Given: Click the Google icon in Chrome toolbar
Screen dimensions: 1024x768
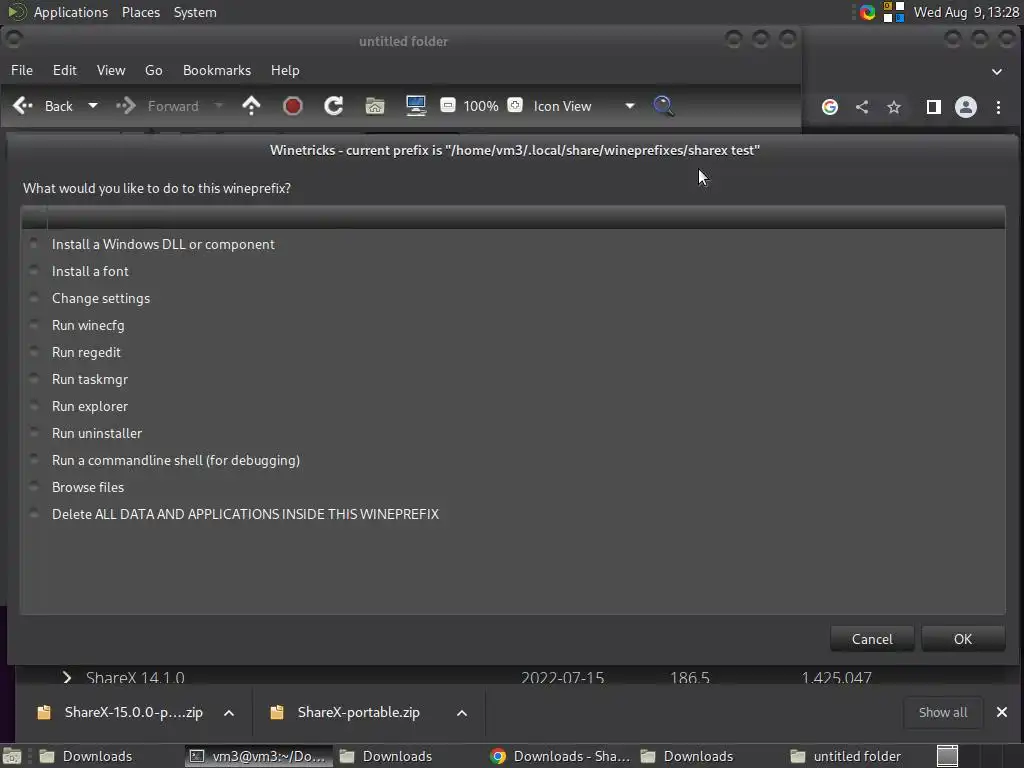Looking at the screenshot, I should click(x=829, y=107).
